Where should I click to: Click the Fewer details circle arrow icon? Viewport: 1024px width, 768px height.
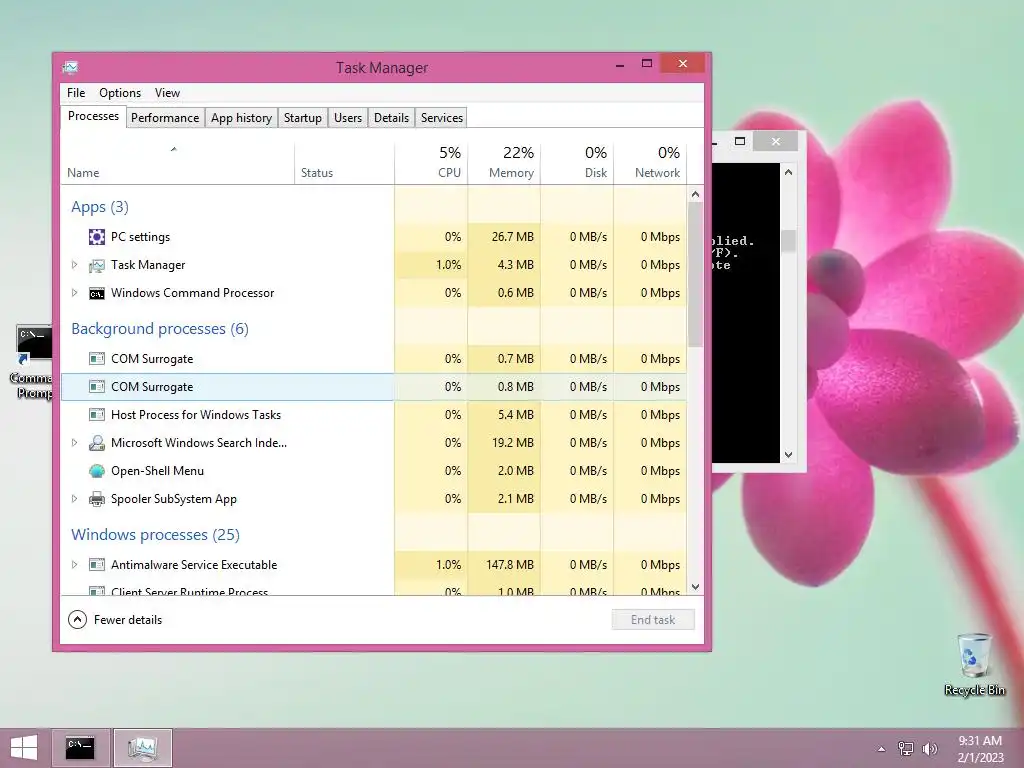(77, 620)
